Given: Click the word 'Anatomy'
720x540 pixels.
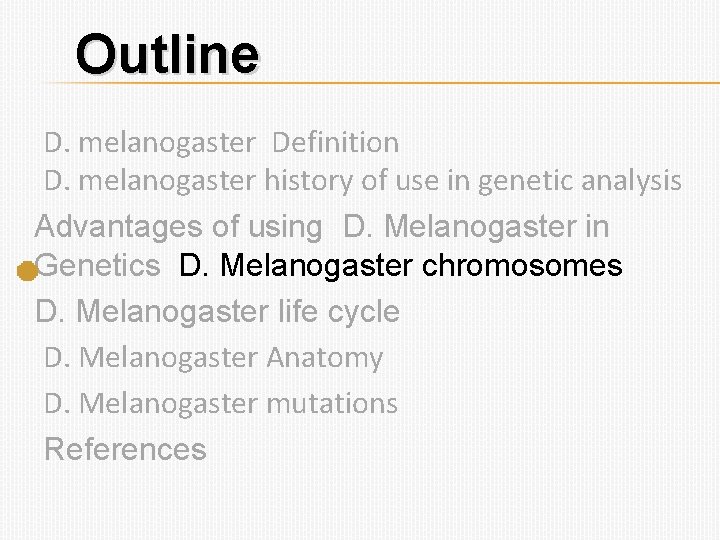Looking at the screenshot, I should [324, 358].
